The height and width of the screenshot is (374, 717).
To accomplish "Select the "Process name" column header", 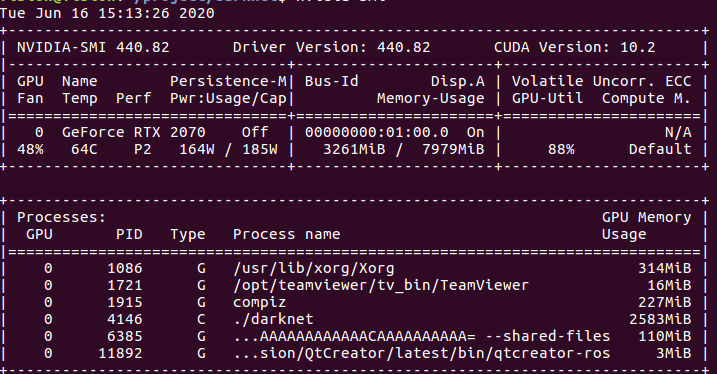I will click(x=286, y=235).
